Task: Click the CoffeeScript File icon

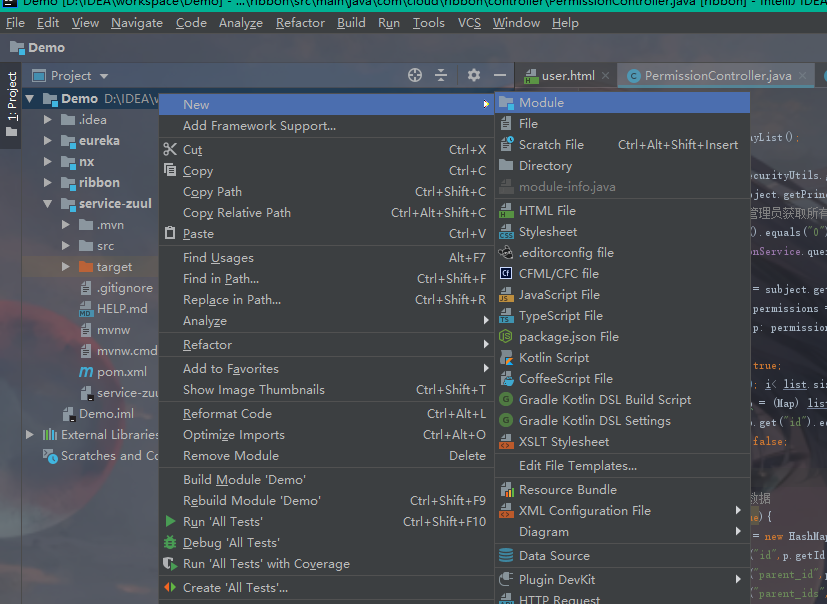Action: pos(506,379)
